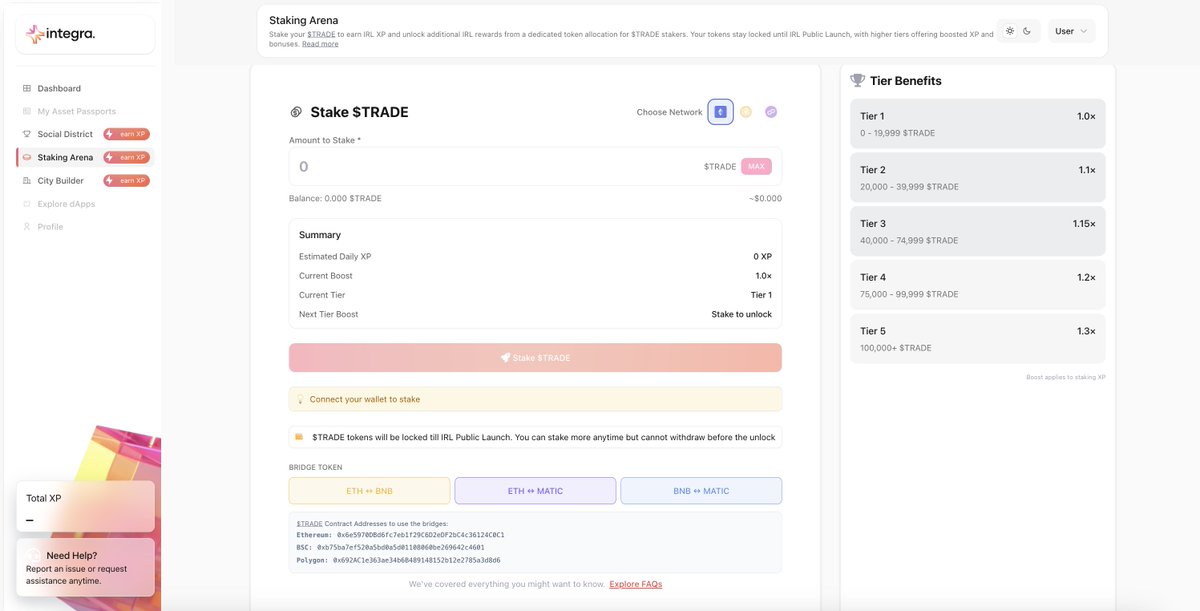
Task: Click the Profile person icon
Action: (x=27, y=226)
